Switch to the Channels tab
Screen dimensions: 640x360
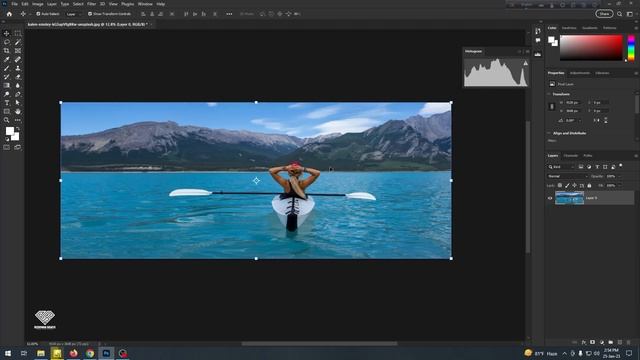point(571,156)
